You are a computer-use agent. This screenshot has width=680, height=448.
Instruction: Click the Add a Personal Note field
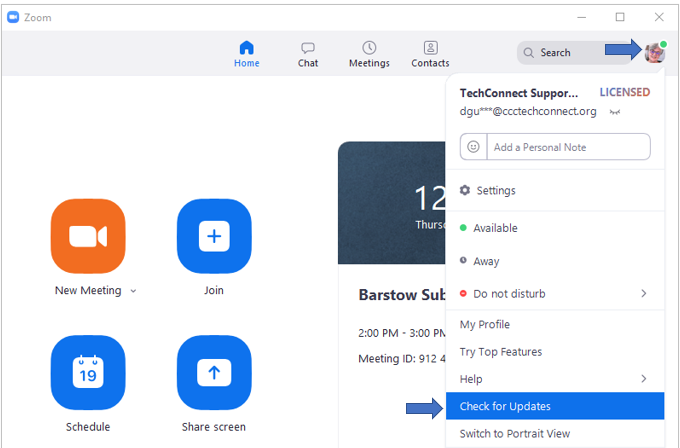coord(569,147)
